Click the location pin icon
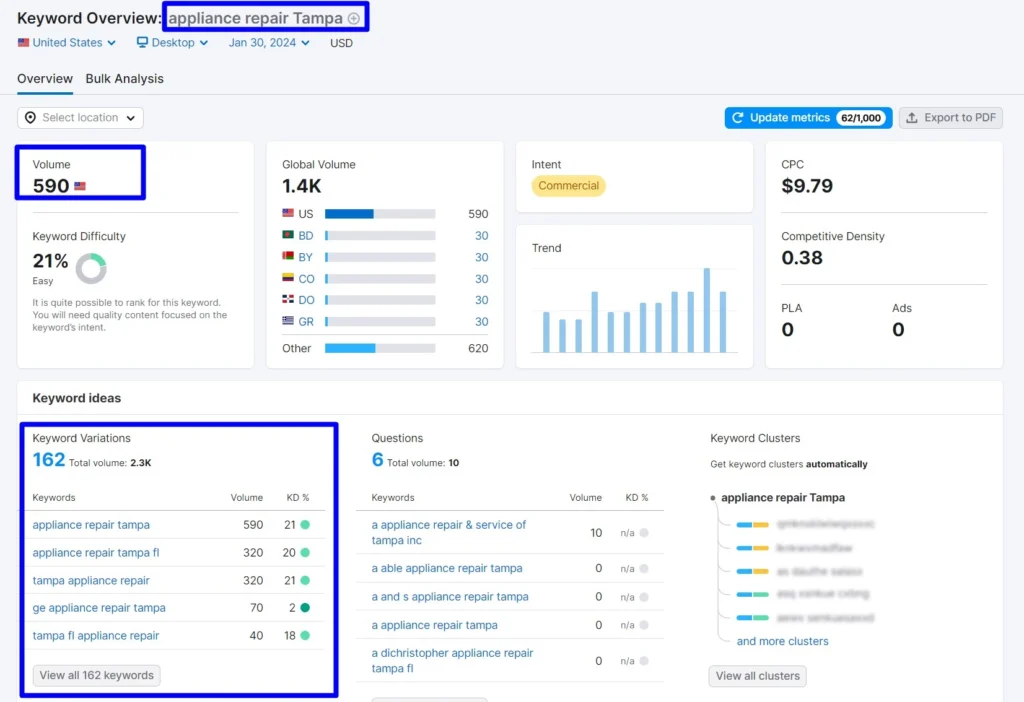 (x=30, y=118)
